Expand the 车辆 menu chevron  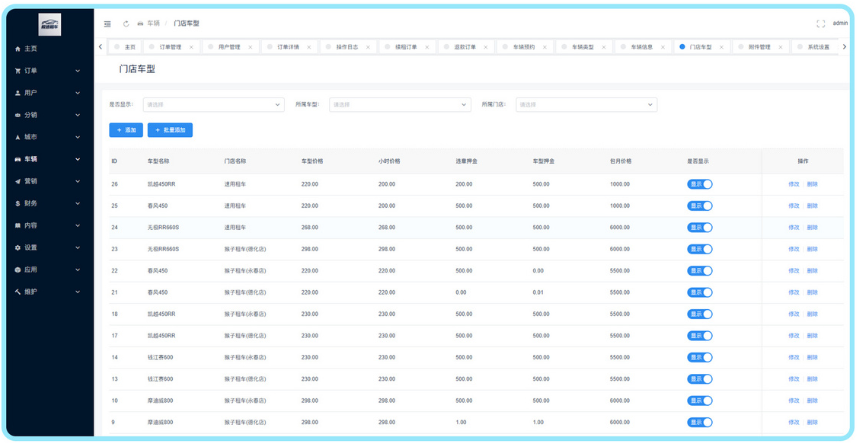tap(78, 159)
